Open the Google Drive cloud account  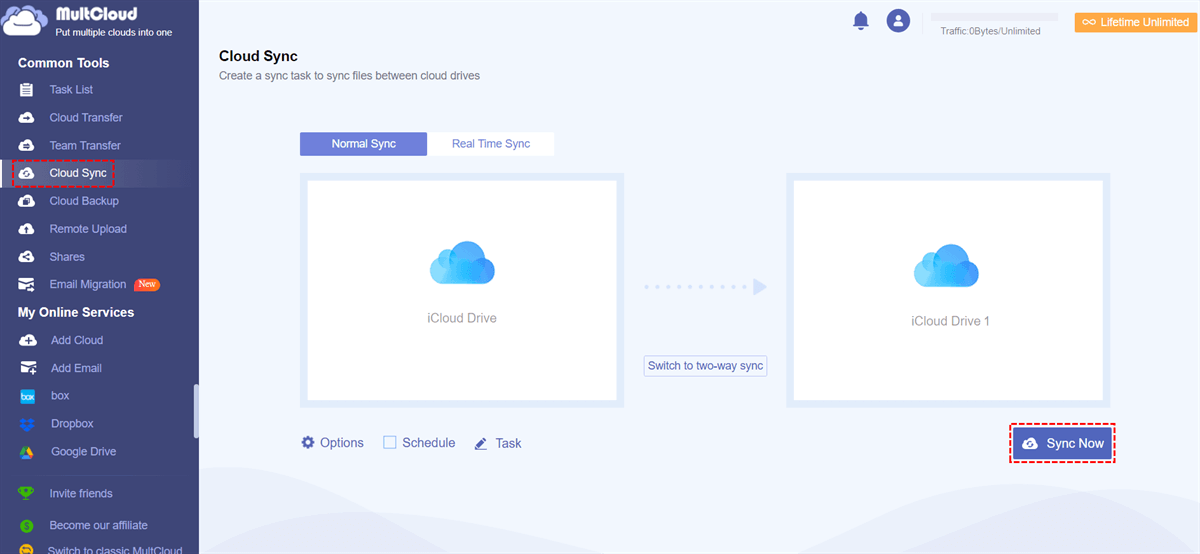(83, 452)
